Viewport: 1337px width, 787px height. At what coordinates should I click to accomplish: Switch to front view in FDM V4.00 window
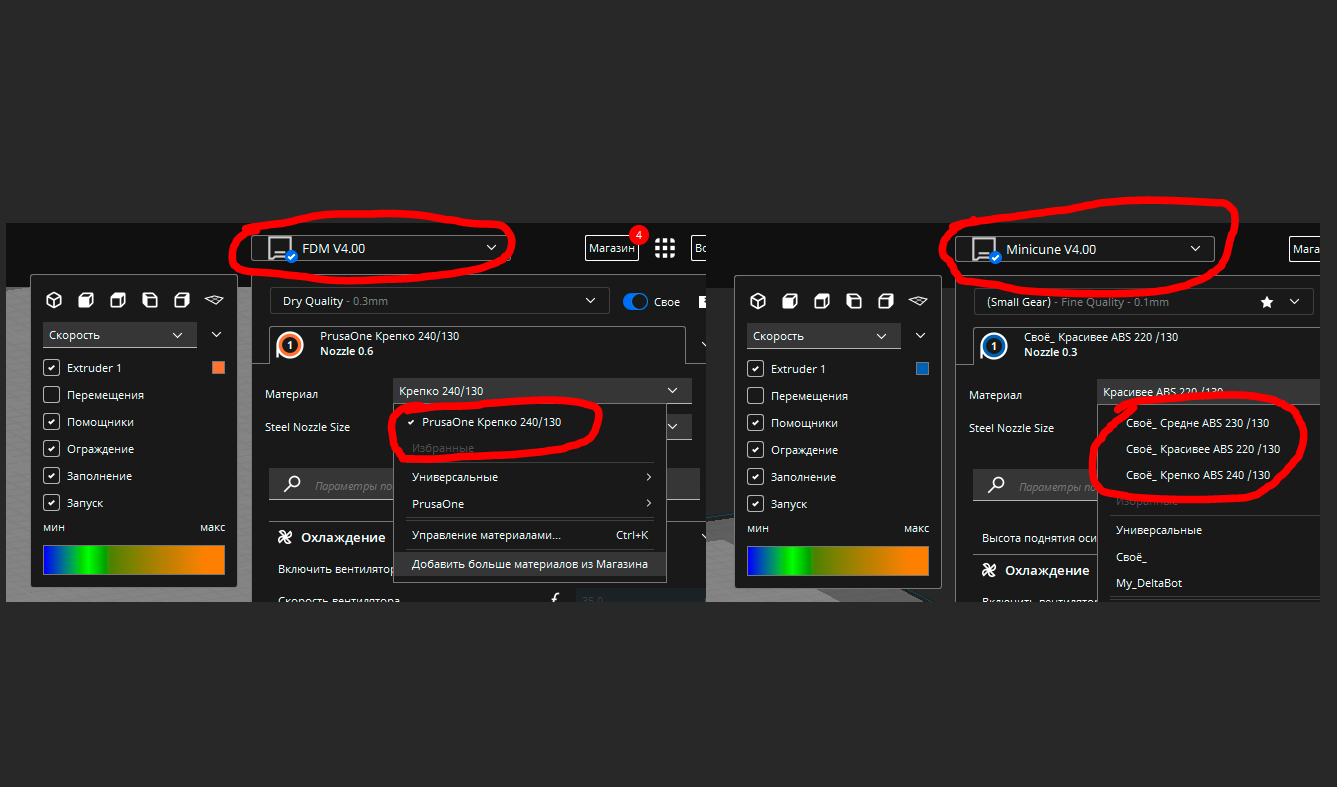[86, 300]
